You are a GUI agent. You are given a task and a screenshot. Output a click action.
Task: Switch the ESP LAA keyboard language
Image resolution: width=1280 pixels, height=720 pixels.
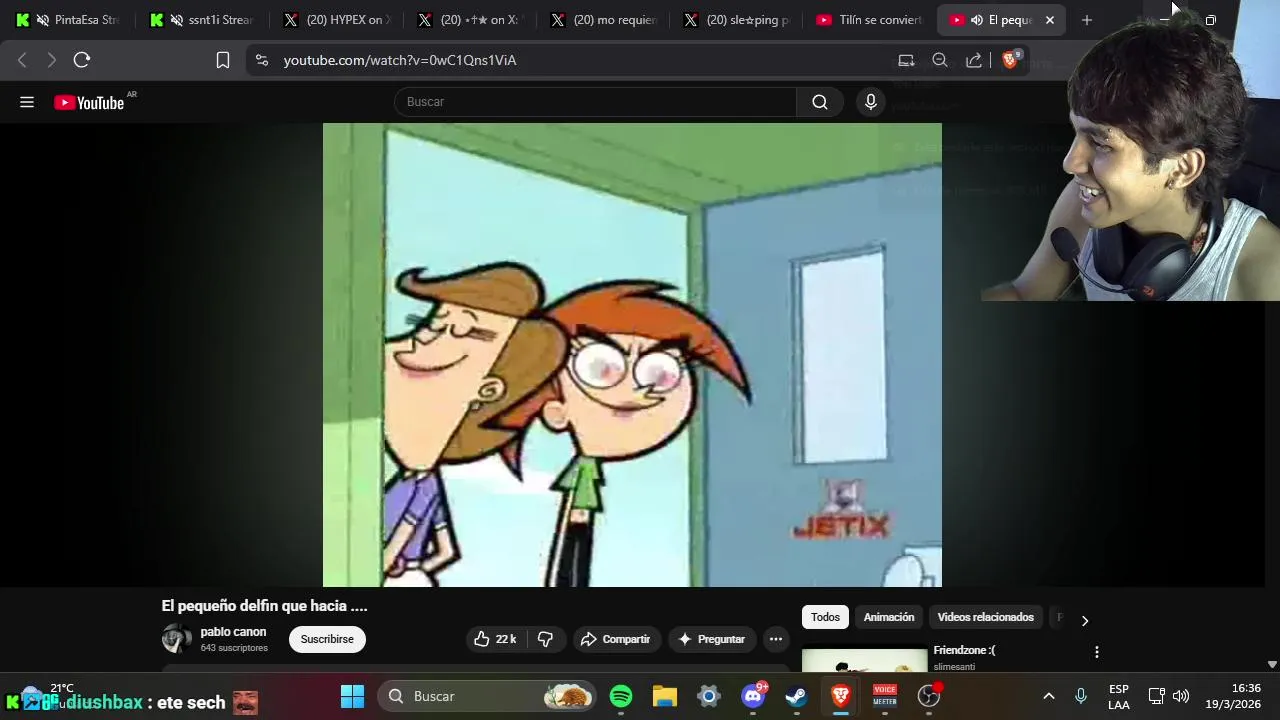(x=1119, y=696)
